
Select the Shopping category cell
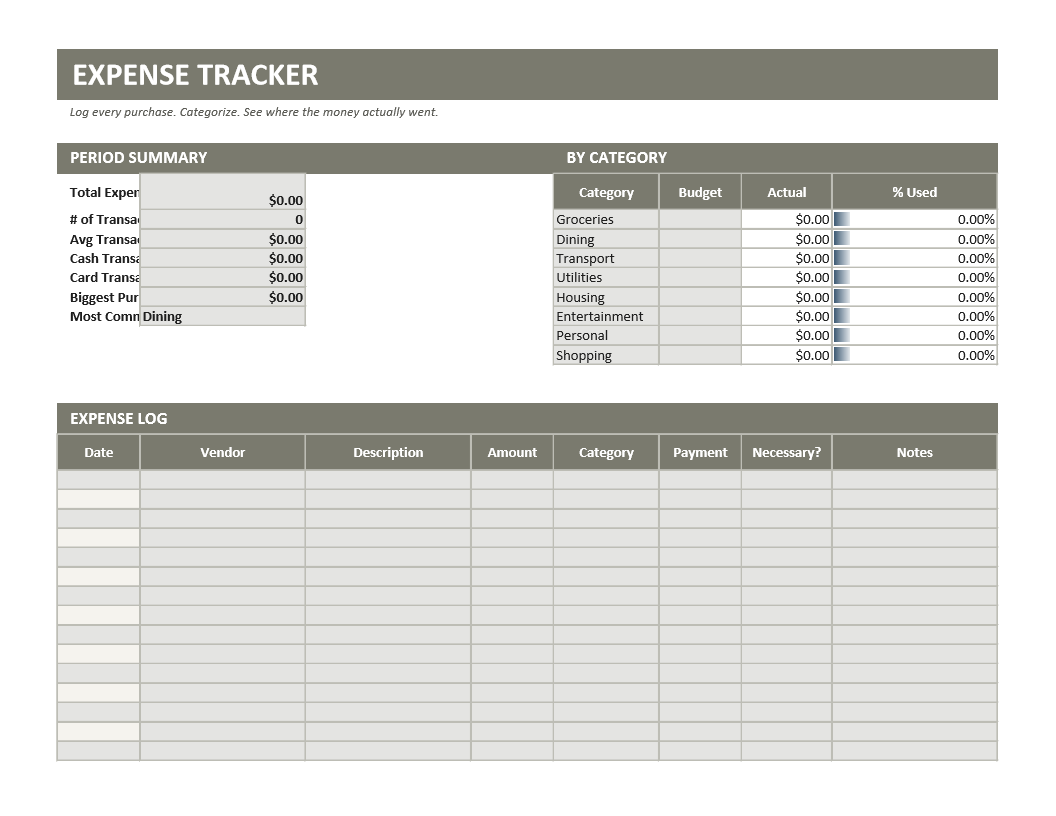coord(606,355)
